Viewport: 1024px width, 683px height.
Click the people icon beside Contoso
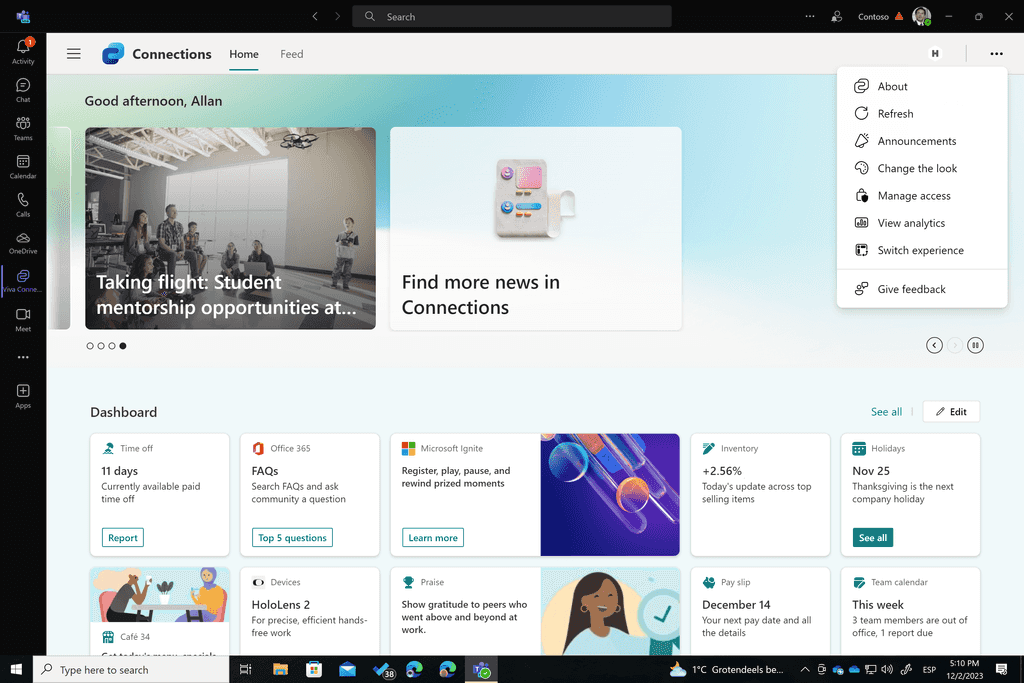(x=836, y=16)
